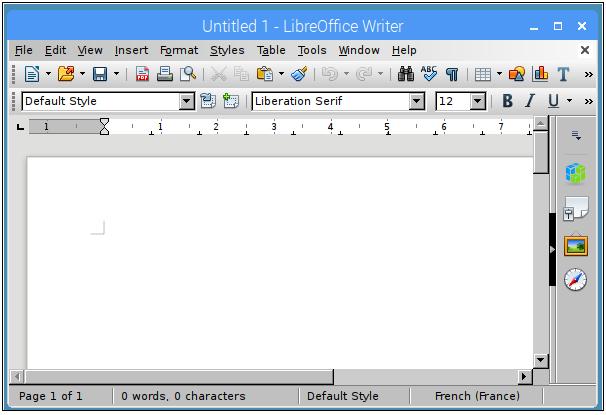The height and width of the screenshot is (415, 606).
Task: Expand the Paste options dropdown arrow
Action: coord(281,73)
